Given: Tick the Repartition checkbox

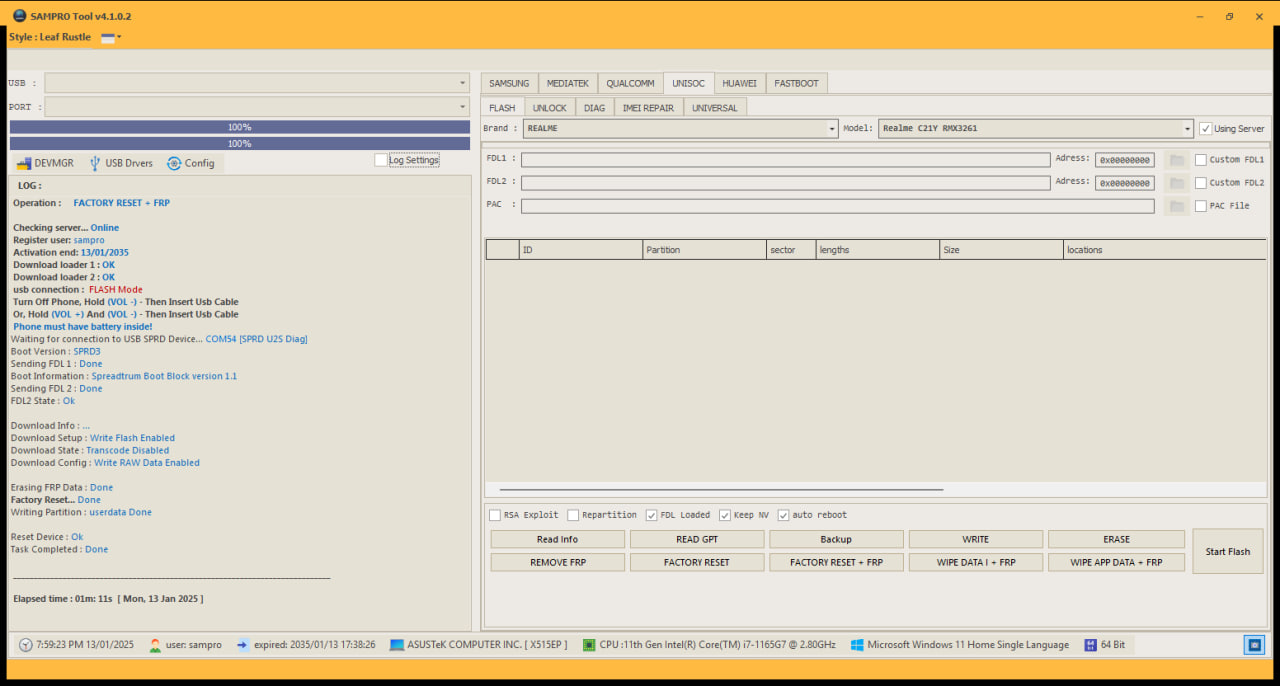Looking at the screenshot, I should click(573, 515).
